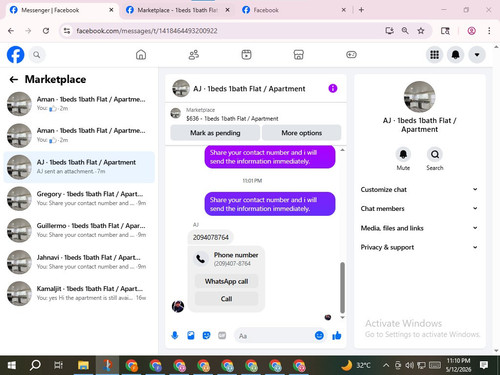Click the address bar URL field
Image resolution: width=500 pixels, height=375 pixels.
click(227, 31)
